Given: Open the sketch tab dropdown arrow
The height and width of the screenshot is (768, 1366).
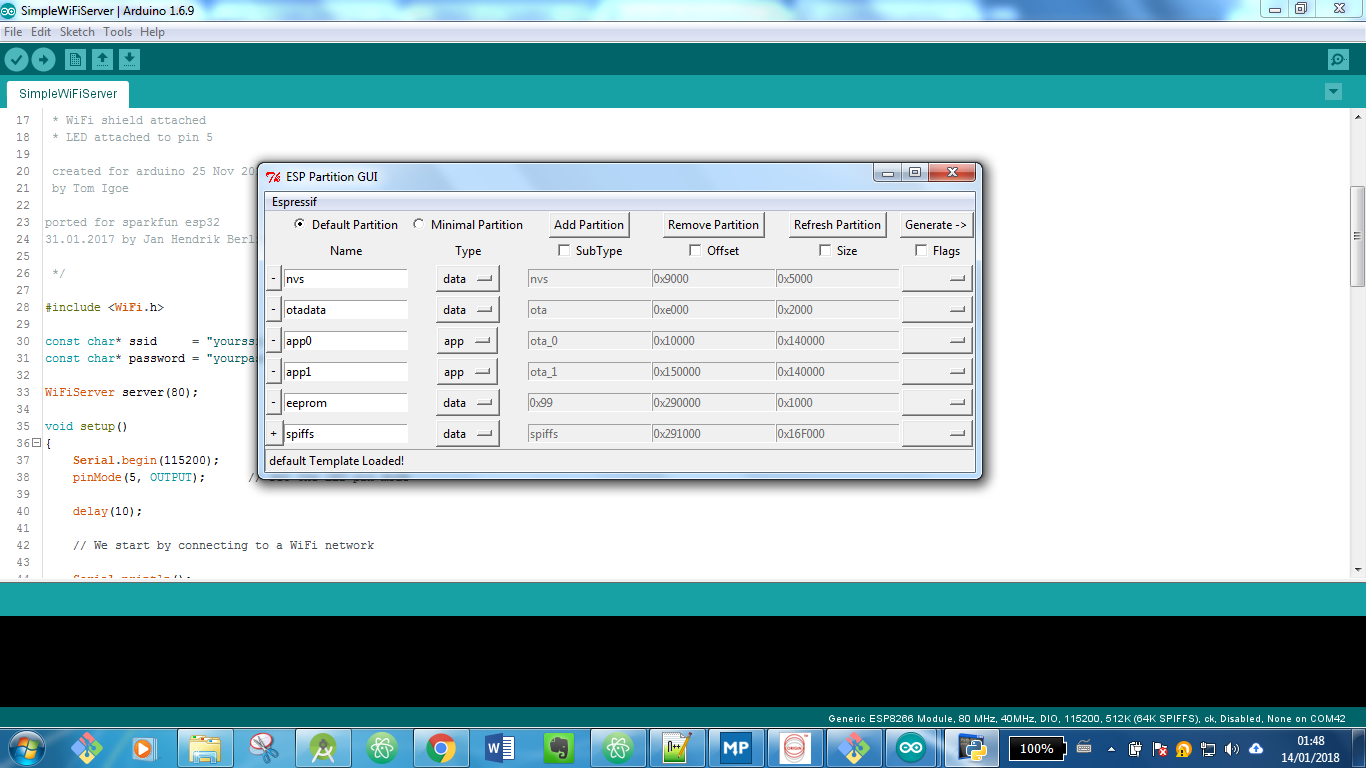Looking at the screenshot, I should point(1333,92).
